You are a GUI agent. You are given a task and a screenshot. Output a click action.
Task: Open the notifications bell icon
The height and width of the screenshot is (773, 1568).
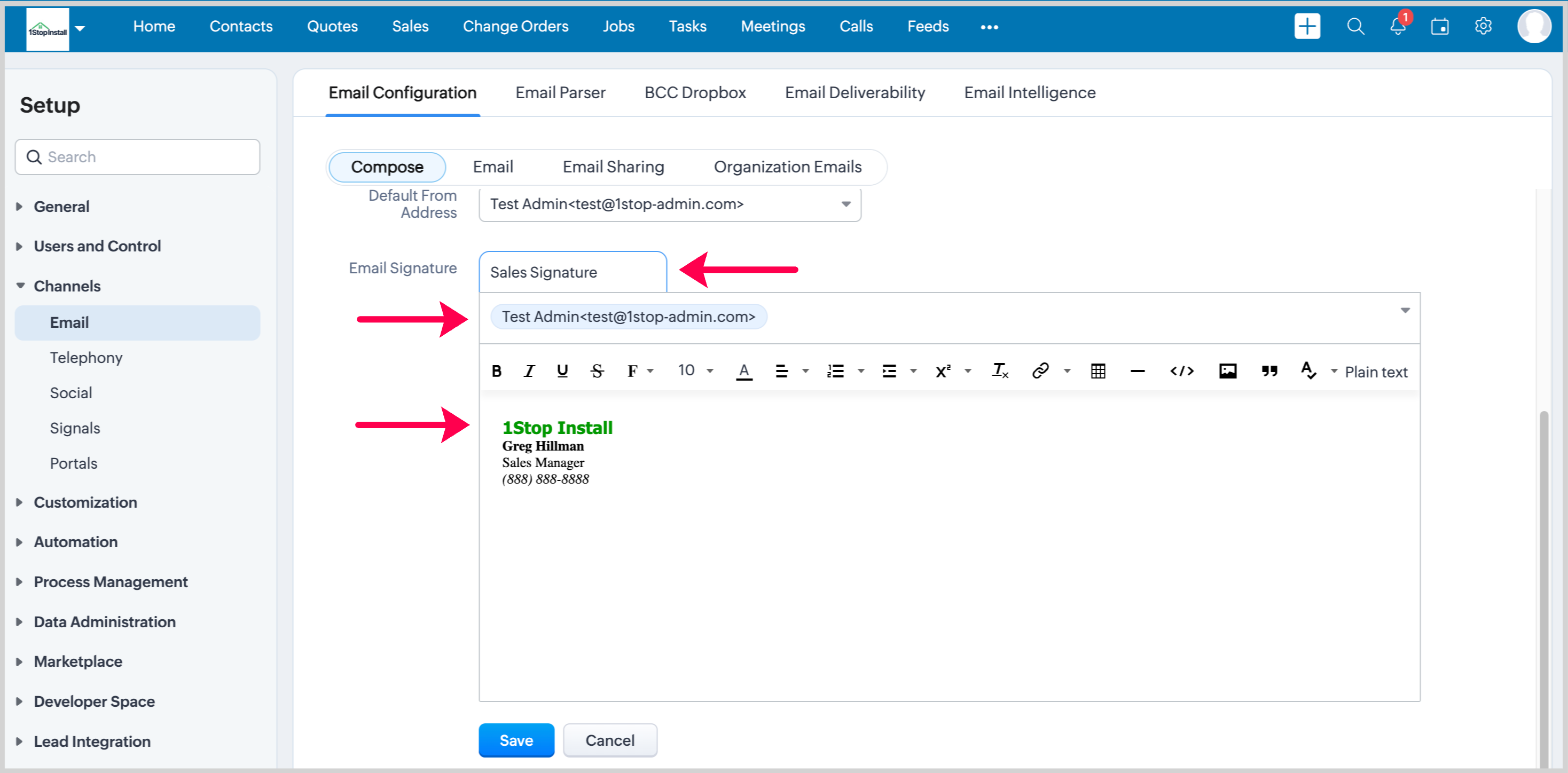[1398, 27]
